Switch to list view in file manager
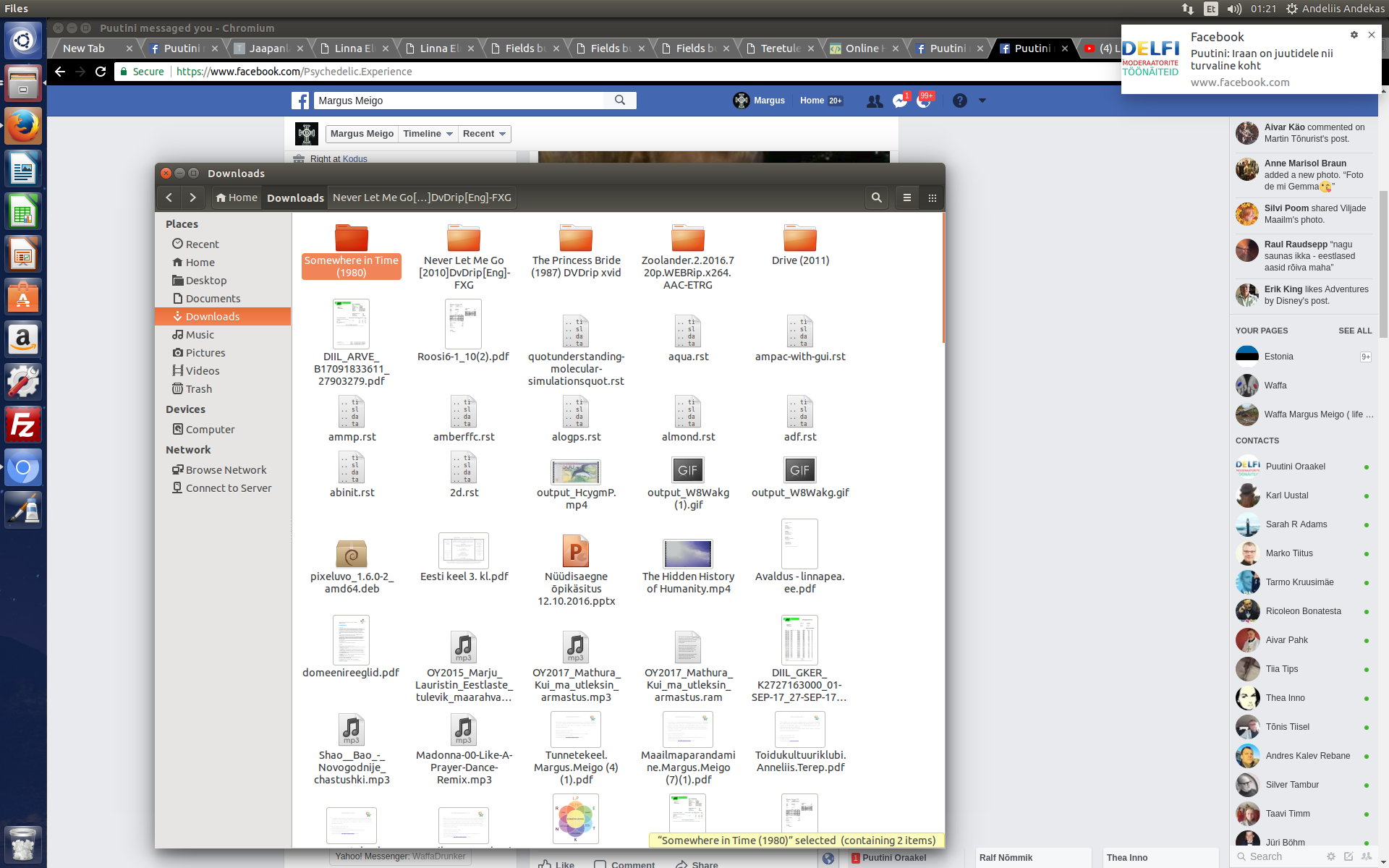 click(907, 197)
